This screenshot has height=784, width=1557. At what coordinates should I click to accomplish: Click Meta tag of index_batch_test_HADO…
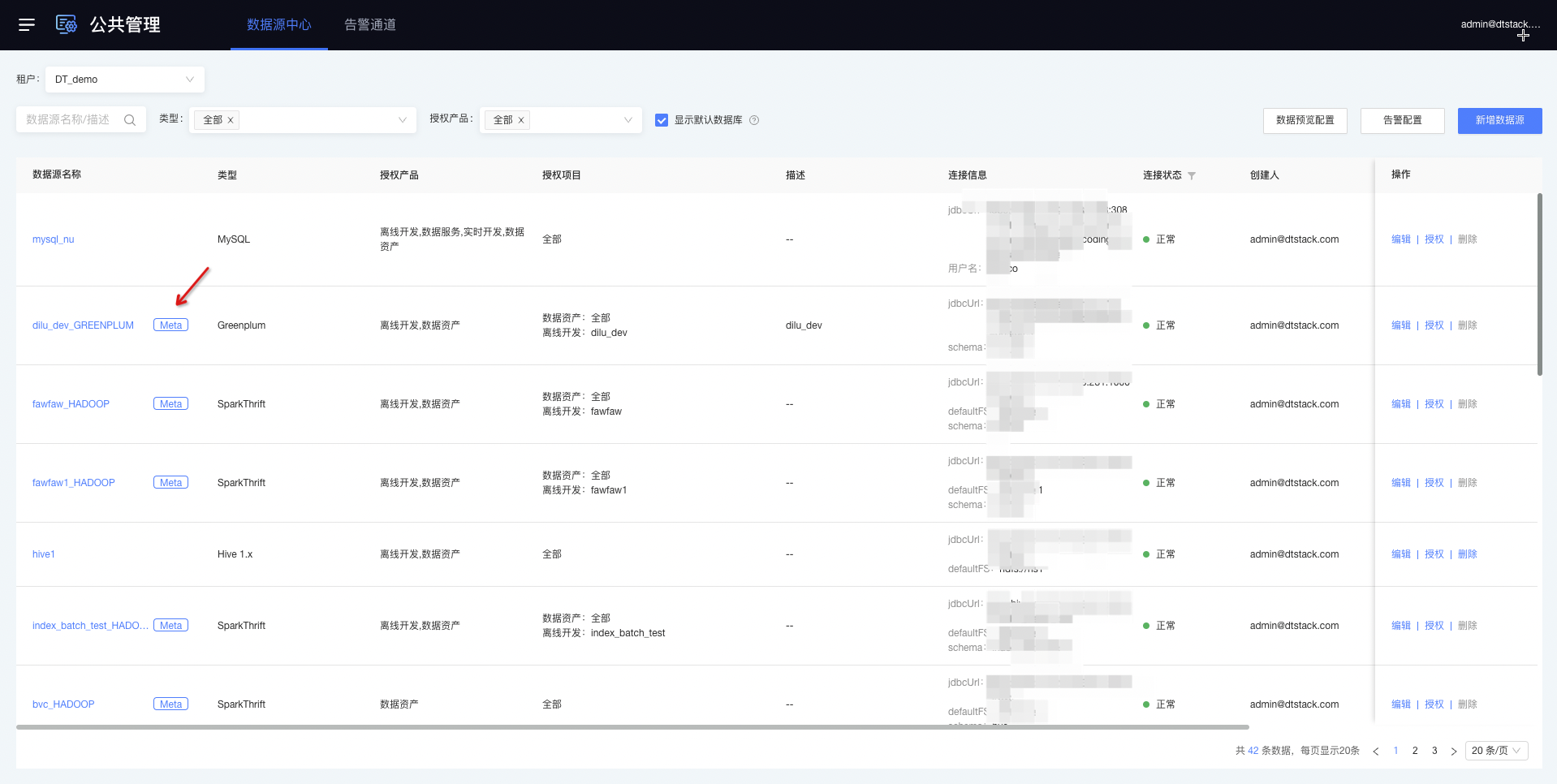click(170, 626)
